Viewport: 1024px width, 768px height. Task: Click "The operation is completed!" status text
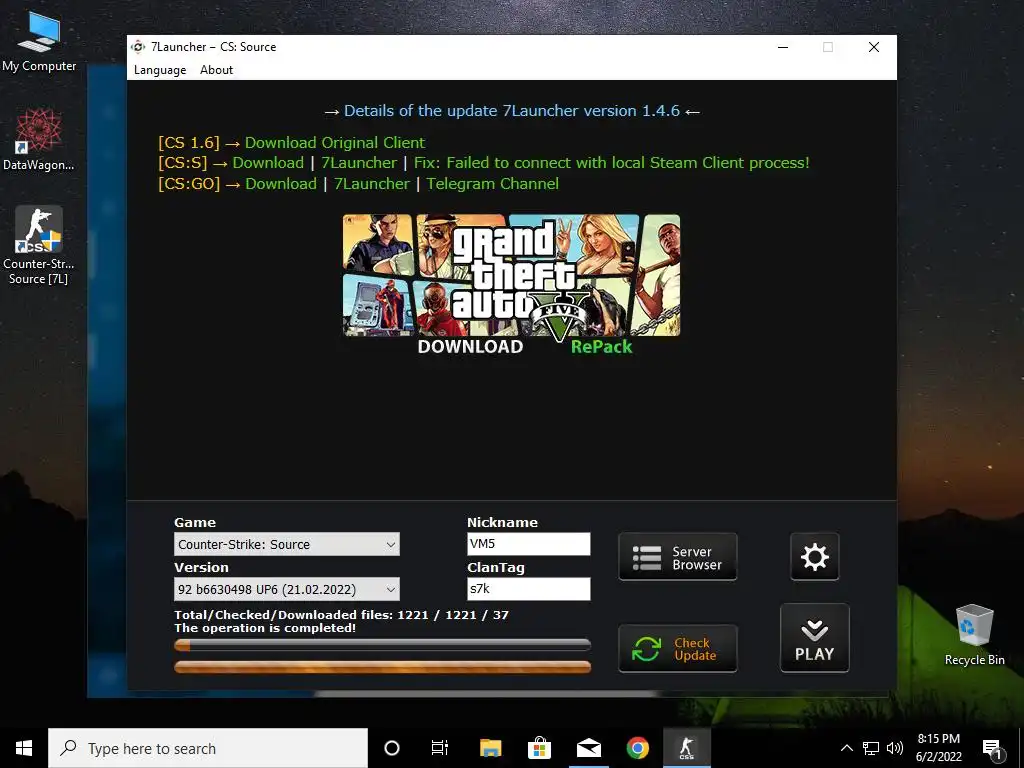265,628
